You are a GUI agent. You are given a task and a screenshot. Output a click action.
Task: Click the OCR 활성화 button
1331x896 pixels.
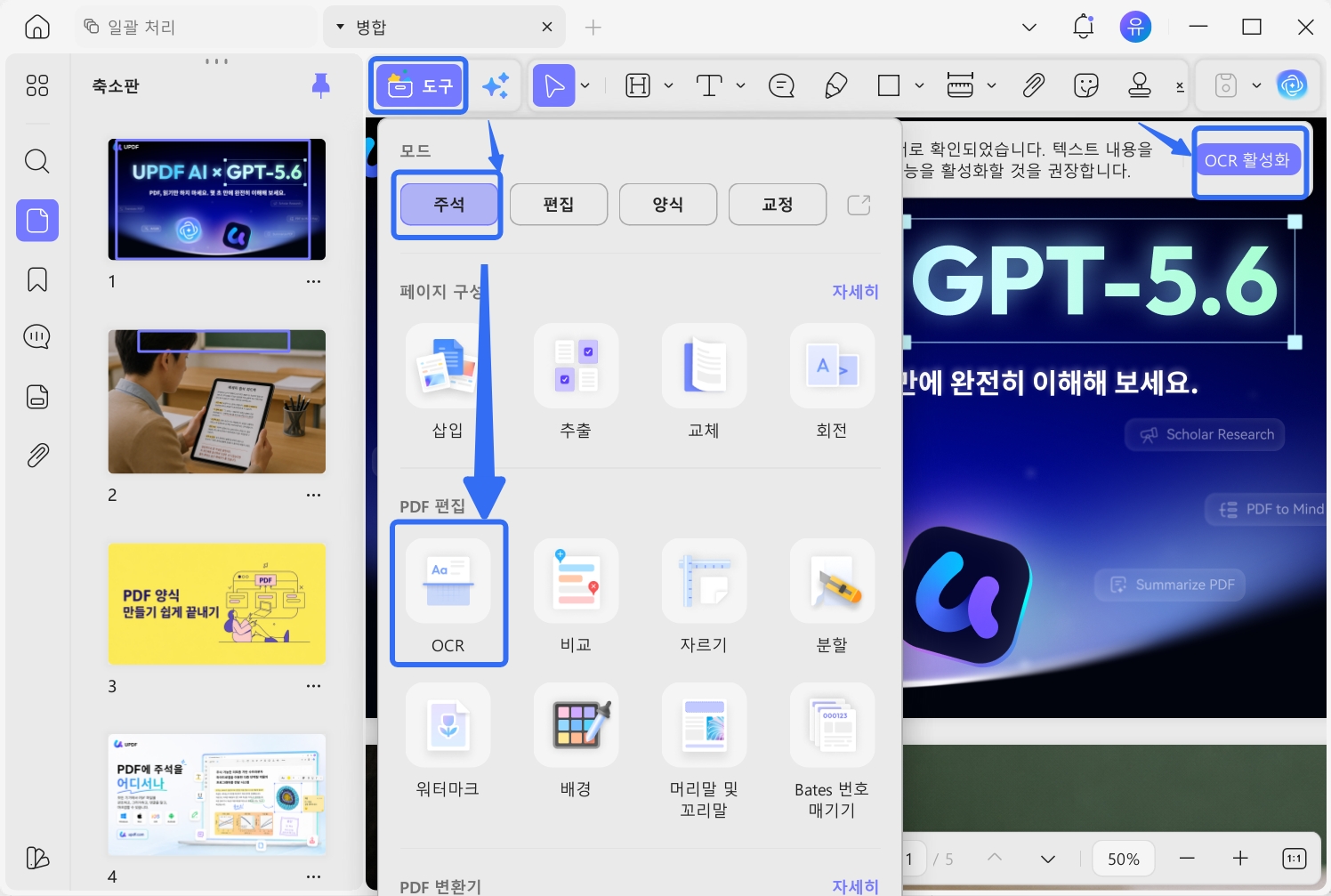point(1247,160)
